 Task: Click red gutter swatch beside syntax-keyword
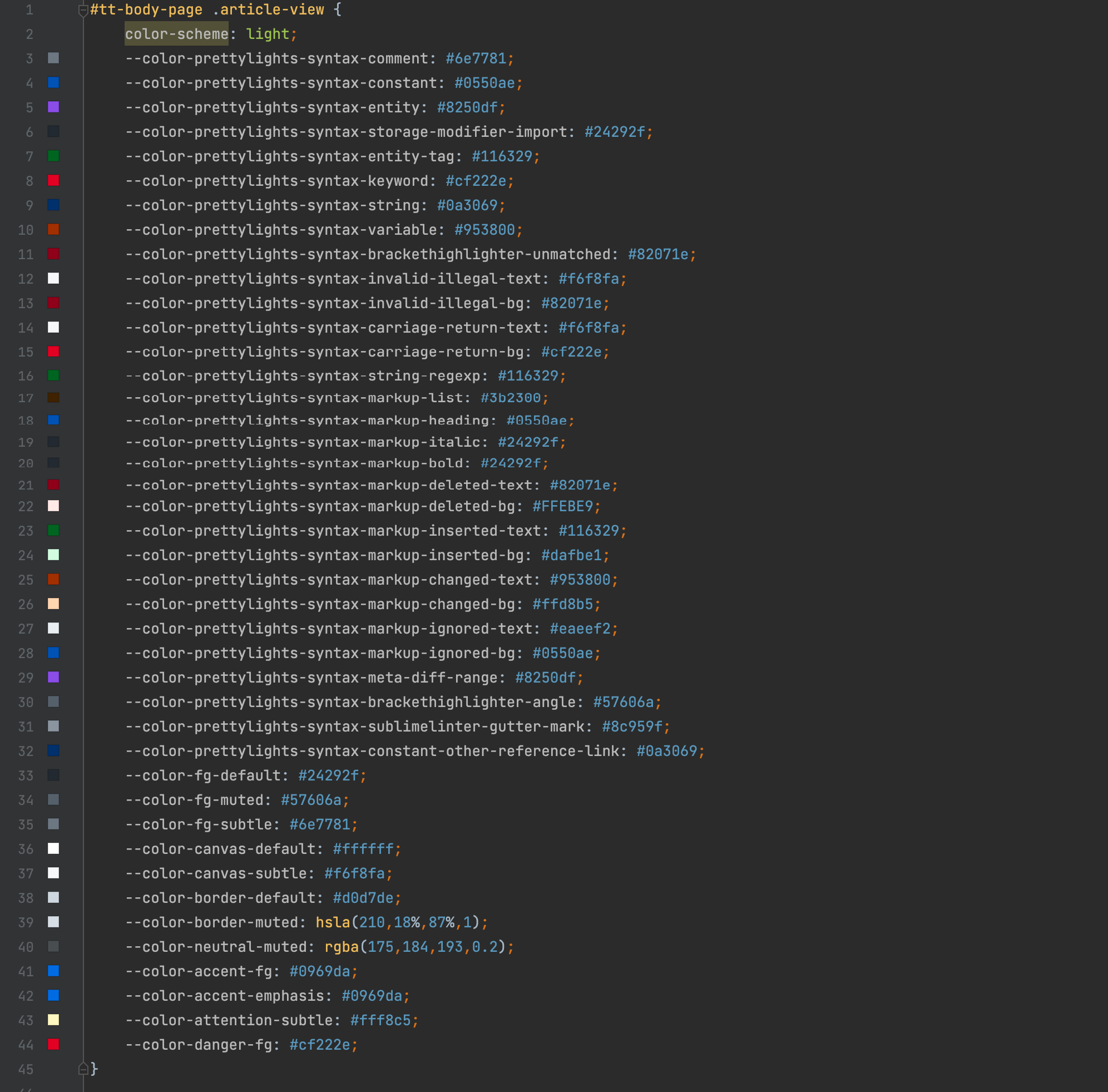(x=53, y=180)
